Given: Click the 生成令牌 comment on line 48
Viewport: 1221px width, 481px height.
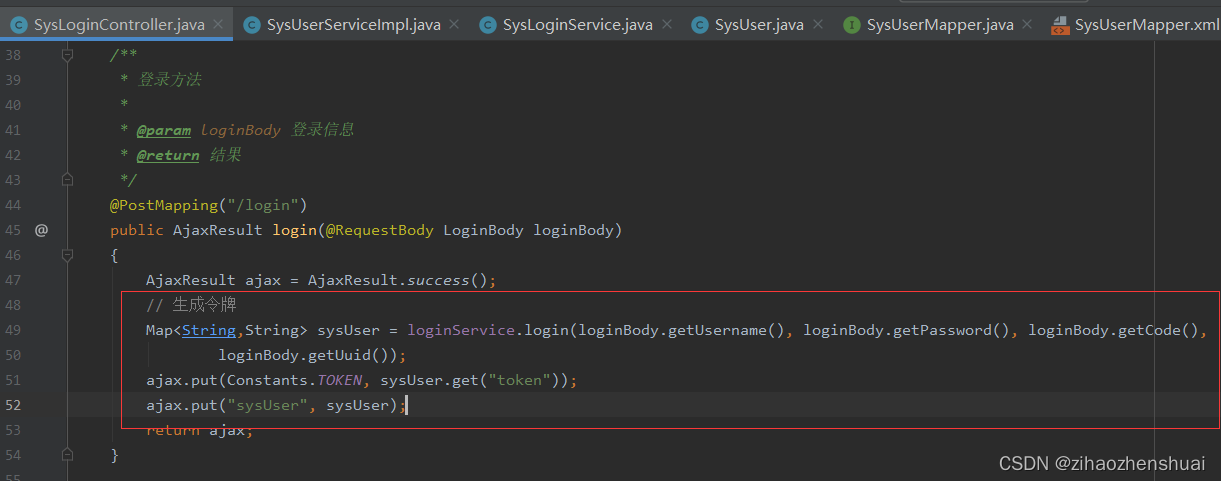Looking at the screenshot, I should (x=191, y=305).
